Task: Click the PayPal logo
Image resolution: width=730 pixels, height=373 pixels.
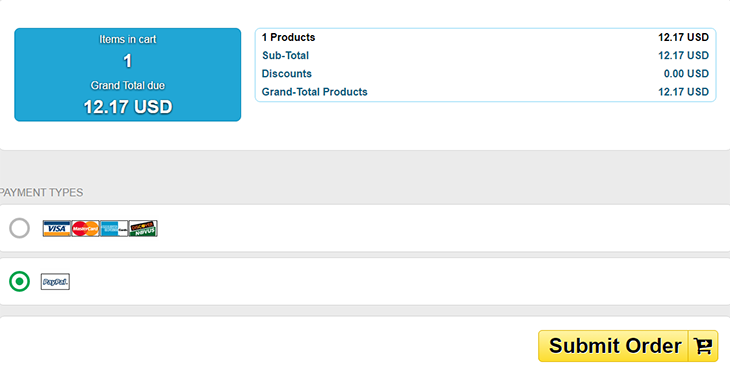Action: tap(55, 282)
